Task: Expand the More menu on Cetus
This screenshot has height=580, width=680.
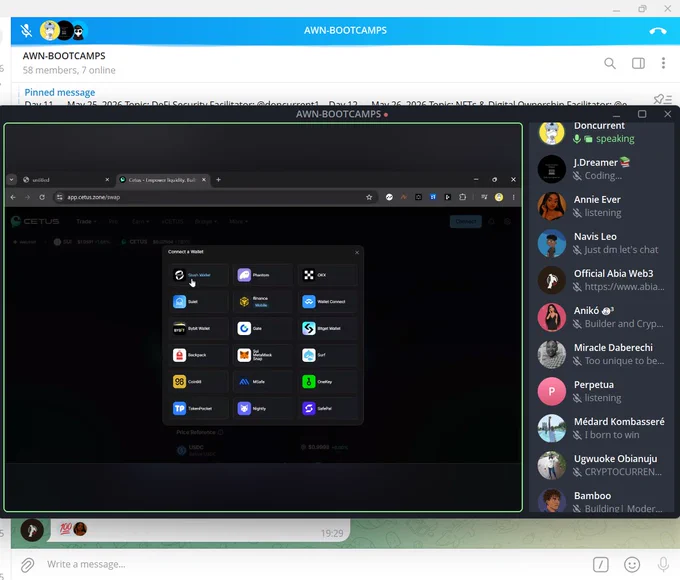Action: pyautogui.click(x=238, y=221)
